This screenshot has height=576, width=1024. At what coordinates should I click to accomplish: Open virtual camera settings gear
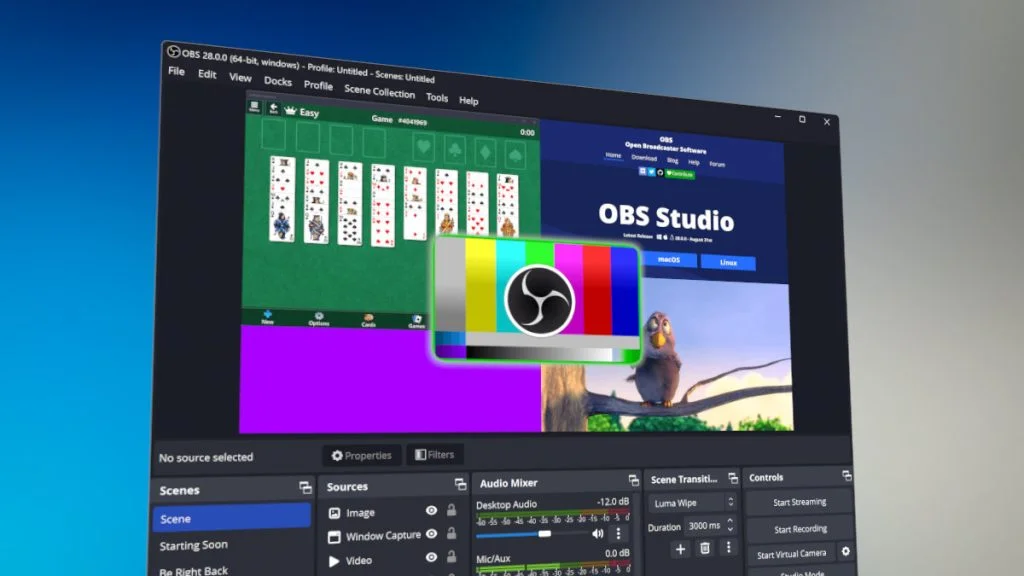(846, 551)
